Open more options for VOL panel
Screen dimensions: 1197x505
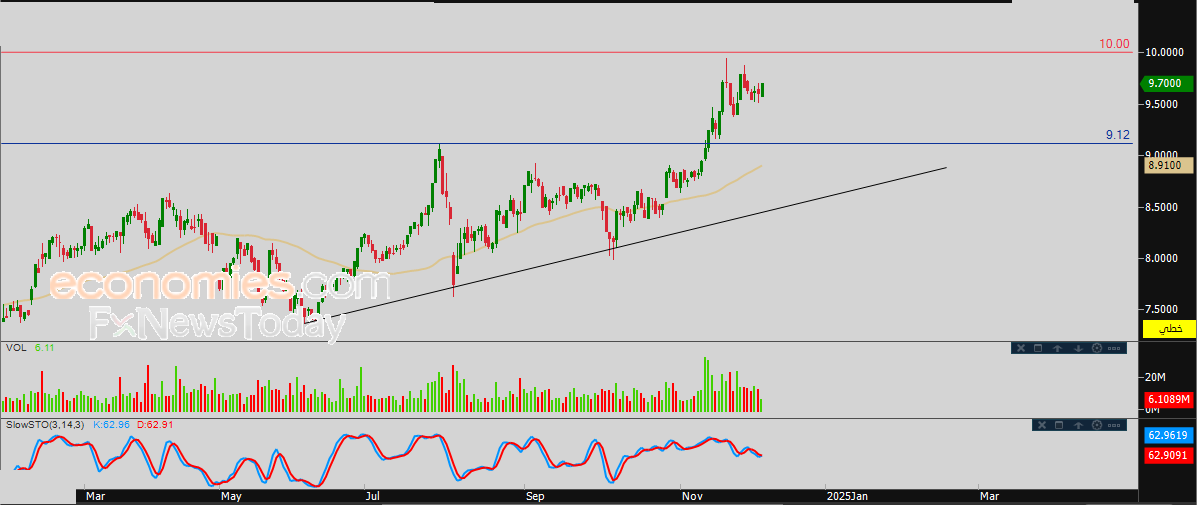pyautogui.click(x=1114, y=349)
